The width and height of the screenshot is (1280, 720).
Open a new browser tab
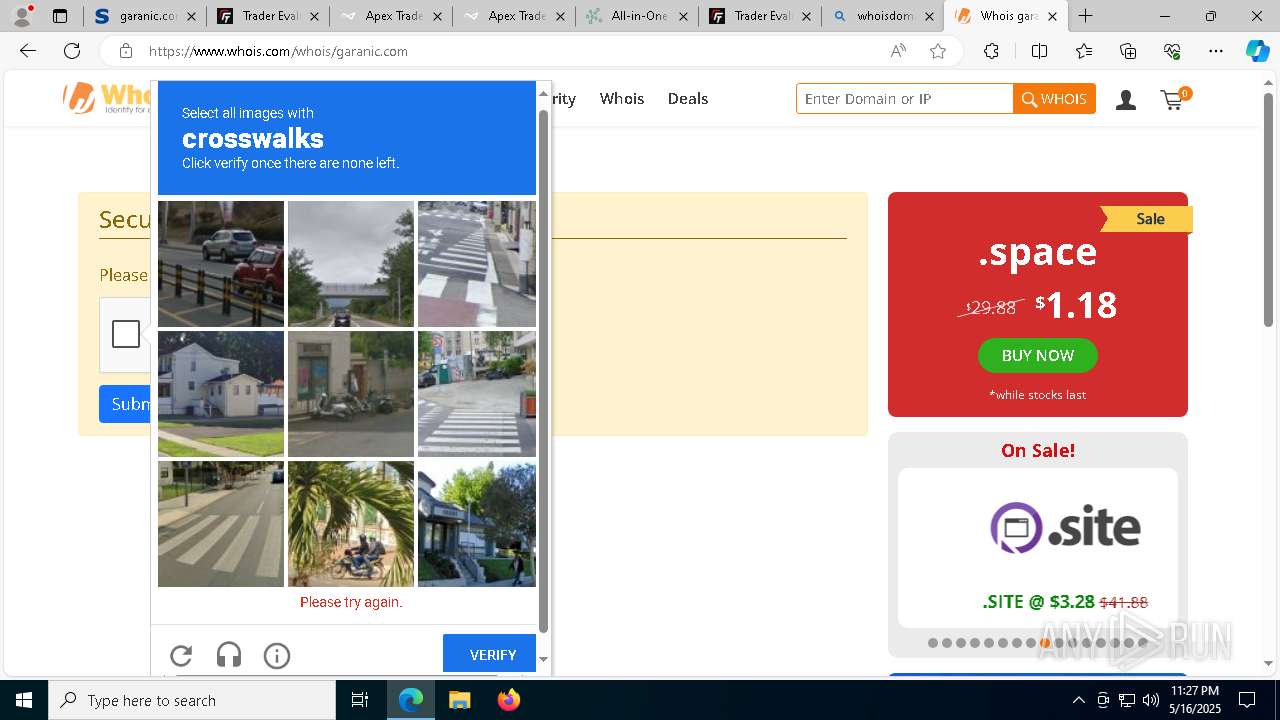1086,16
